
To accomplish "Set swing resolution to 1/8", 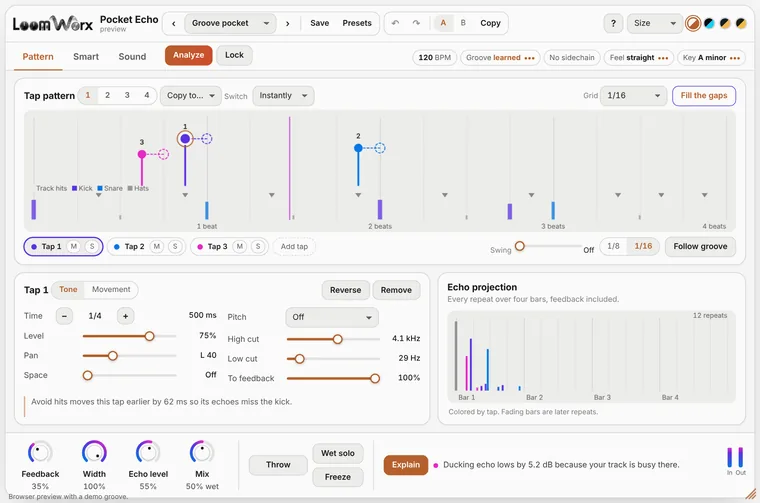I will click(x=613, y=246).
